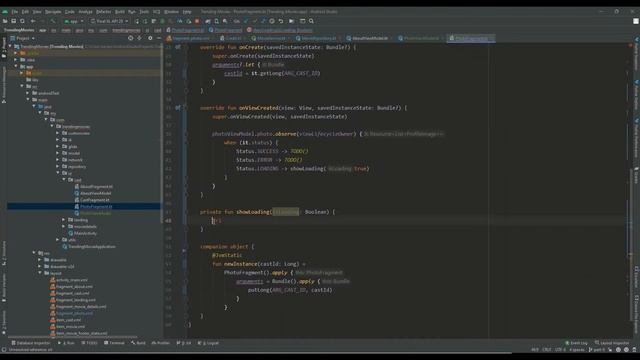Collapse the layout folder
Screen dimensions: 640x360
[40, 273]
